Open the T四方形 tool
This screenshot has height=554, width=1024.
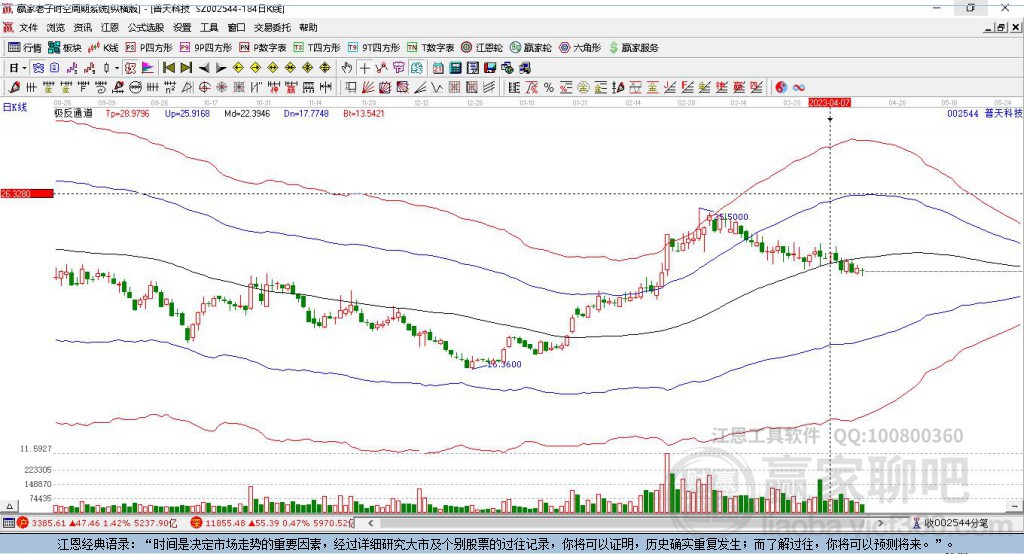pos(317,48)
